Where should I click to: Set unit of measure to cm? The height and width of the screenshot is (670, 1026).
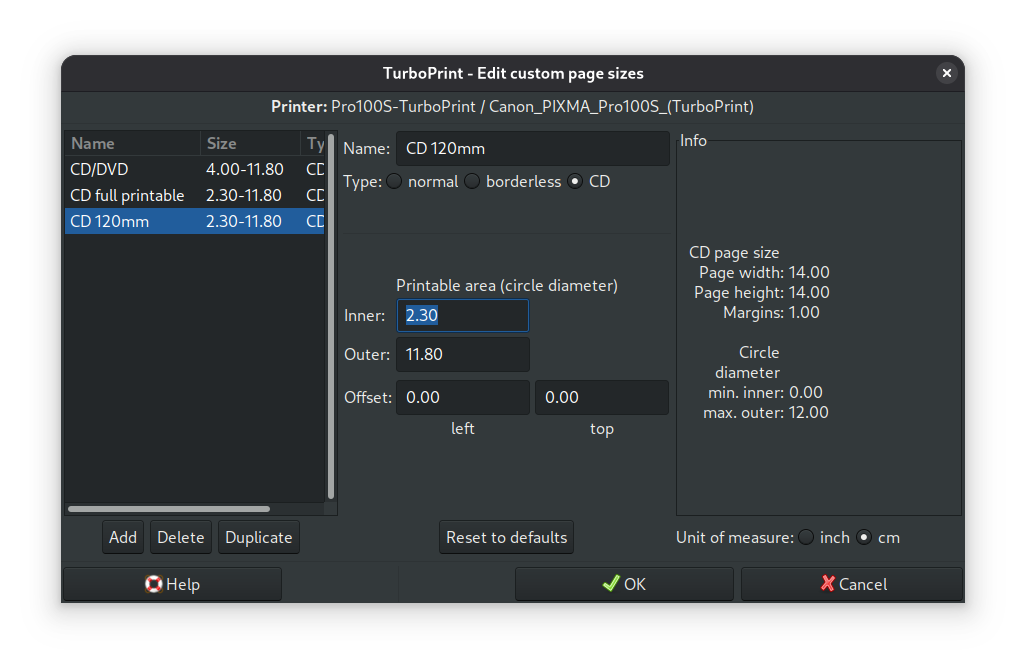(x=864, y=537)
